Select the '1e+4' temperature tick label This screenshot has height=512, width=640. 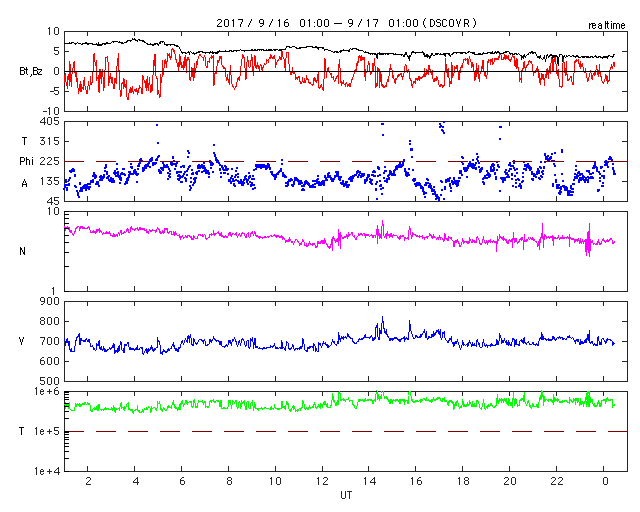[47, 472]
